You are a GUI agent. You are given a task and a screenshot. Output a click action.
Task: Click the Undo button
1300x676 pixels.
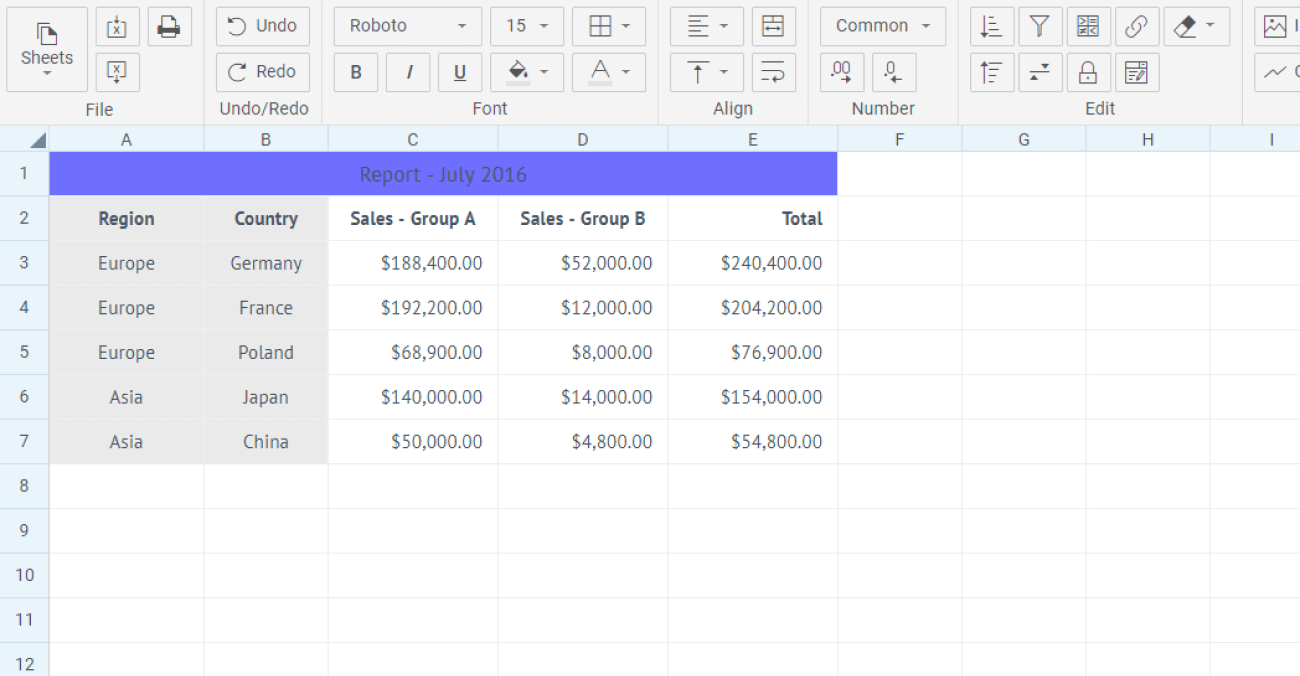pos(263,26)
